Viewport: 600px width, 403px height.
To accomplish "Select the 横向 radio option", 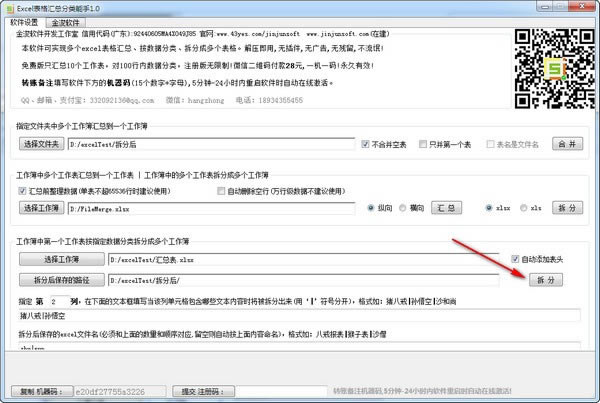I will 411,208.
